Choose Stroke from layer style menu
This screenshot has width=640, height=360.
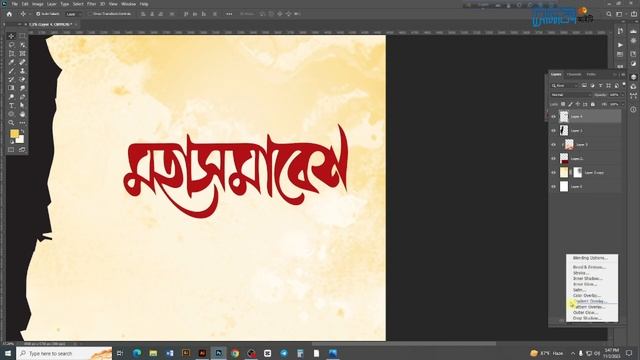tap(580, 273)
